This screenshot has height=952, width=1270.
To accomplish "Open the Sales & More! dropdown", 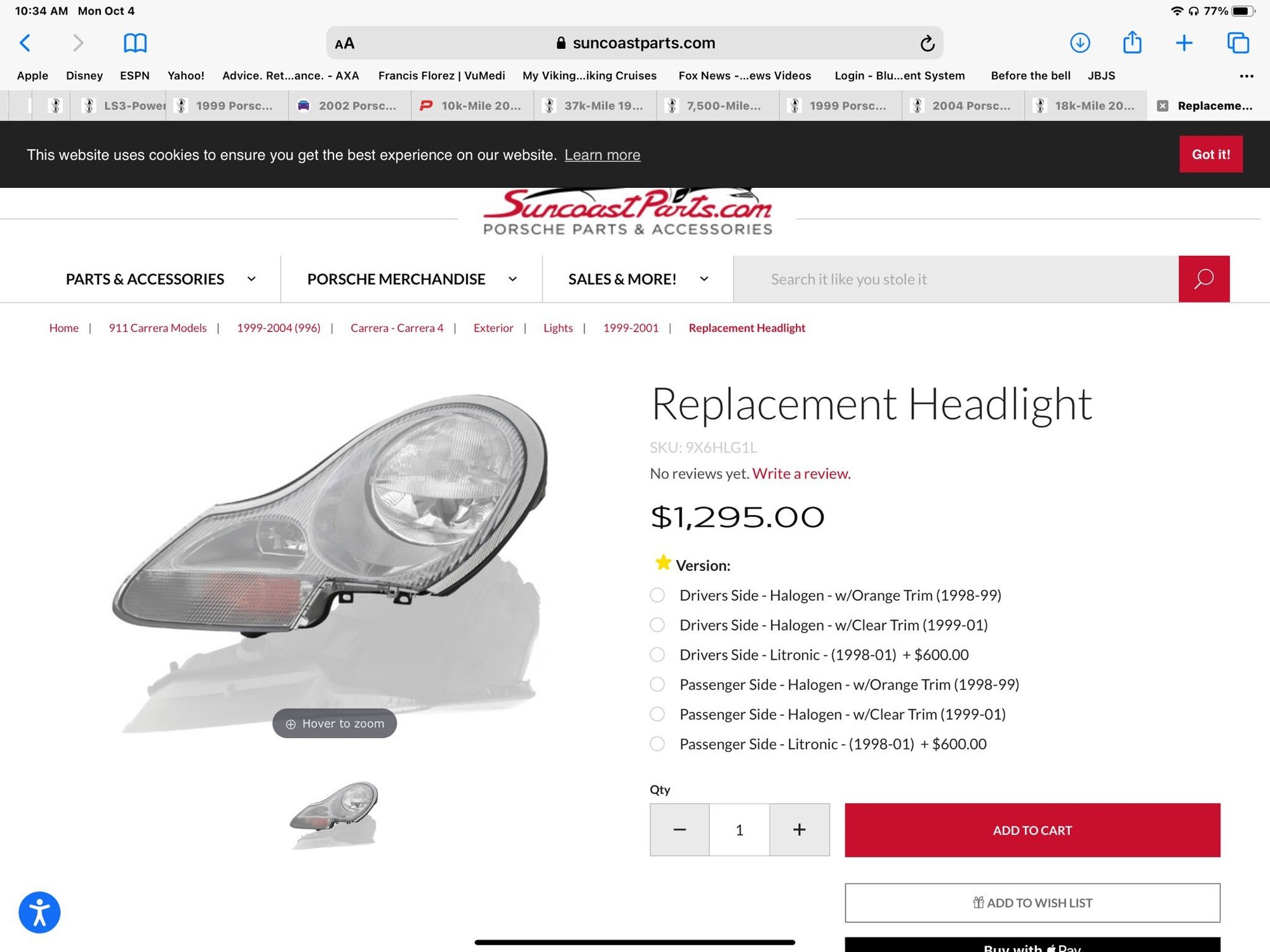I will (x=638, y=279).
